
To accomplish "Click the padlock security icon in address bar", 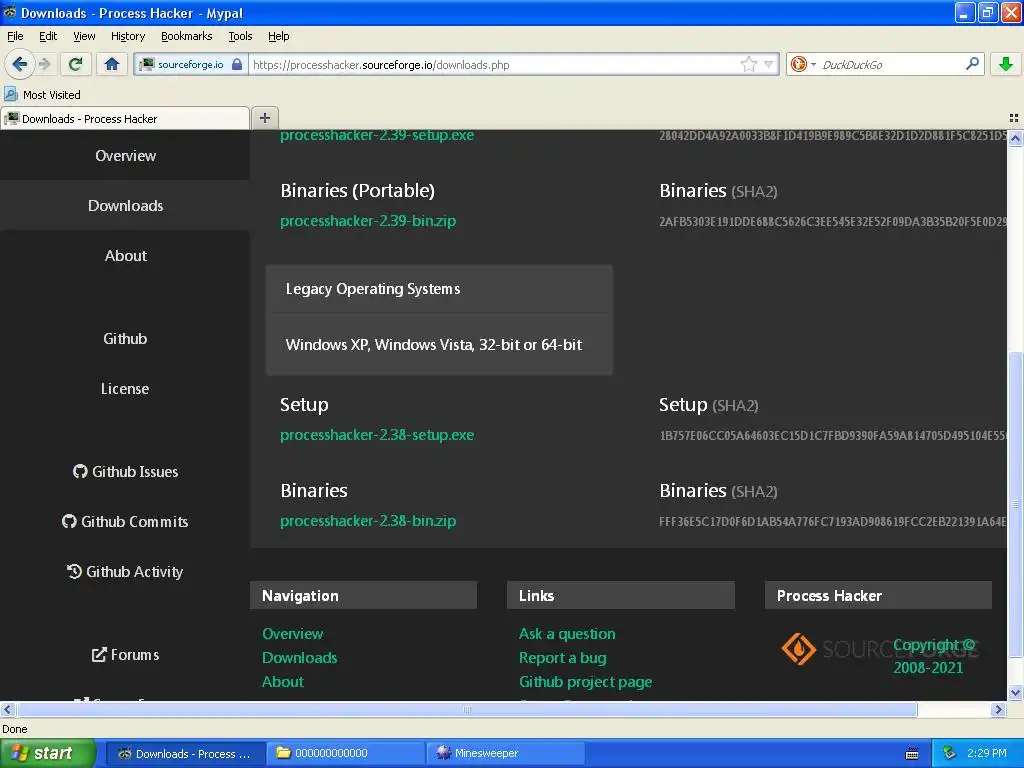I will coord(237,64).
